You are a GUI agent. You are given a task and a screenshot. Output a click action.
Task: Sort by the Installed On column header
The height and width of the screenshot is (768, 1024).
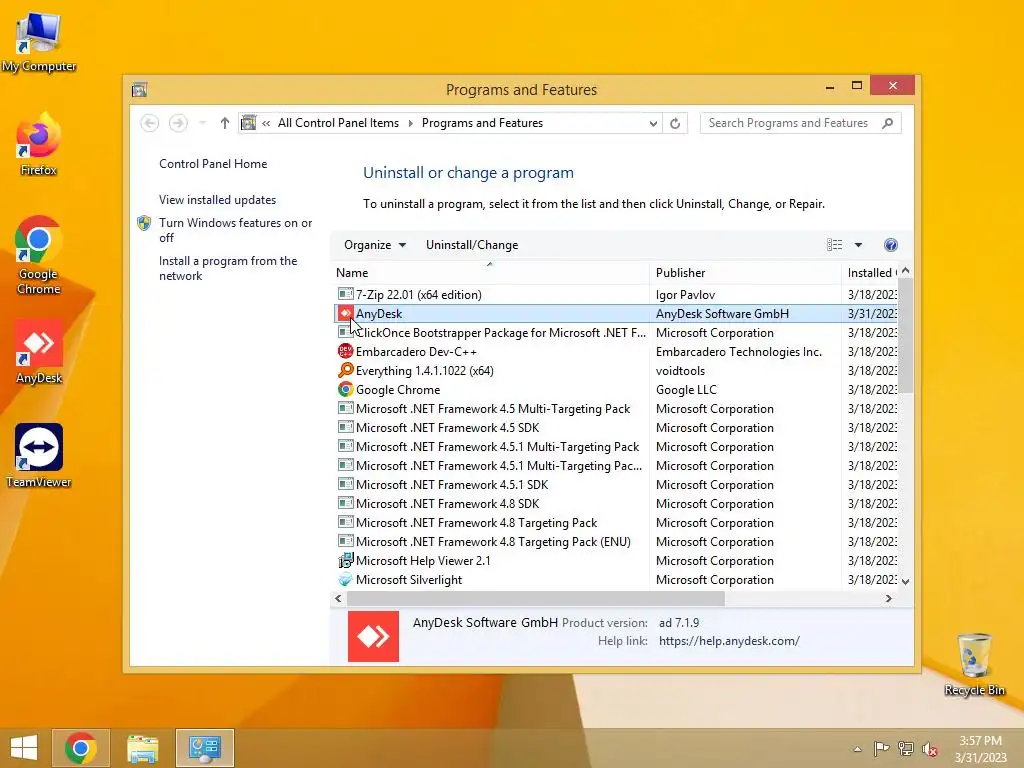[870, 273]
